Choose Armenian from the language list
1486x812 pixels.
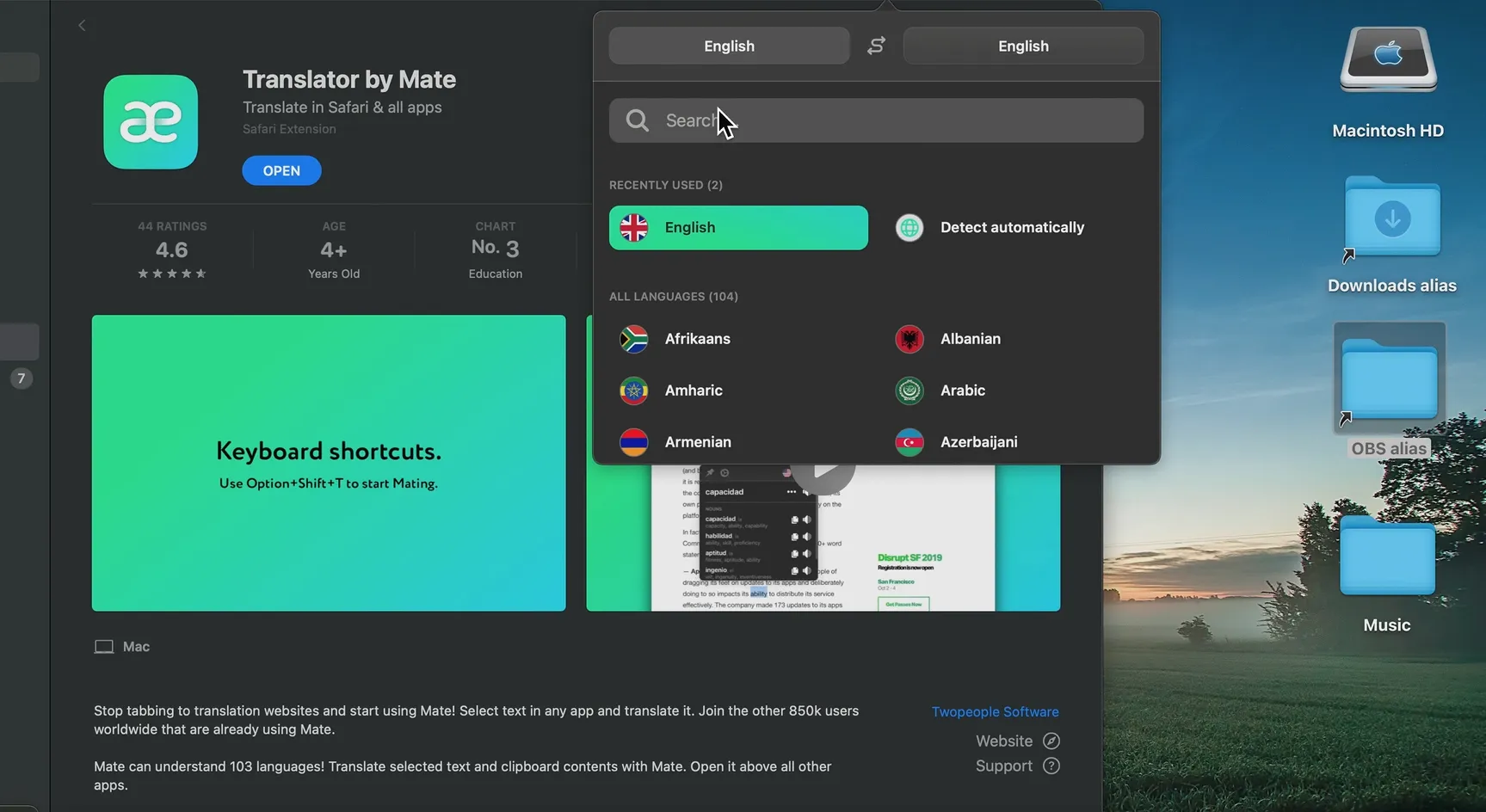pyautogui.click(x=697, y=442)
